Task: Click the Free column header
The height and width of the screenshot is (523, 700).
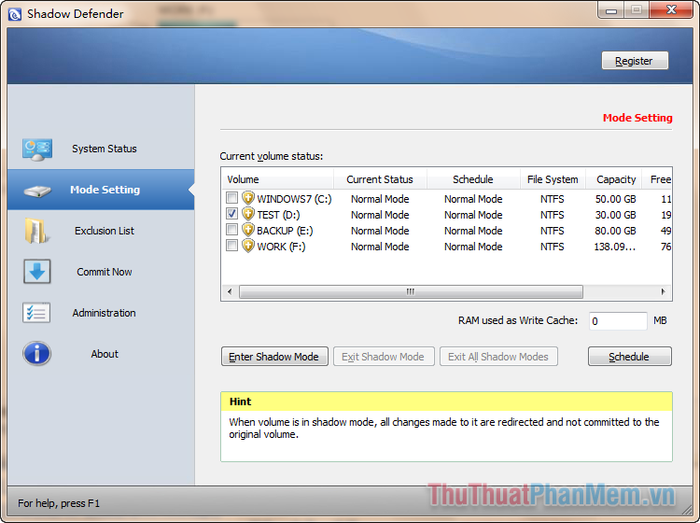Action: [x=657, y=179]
